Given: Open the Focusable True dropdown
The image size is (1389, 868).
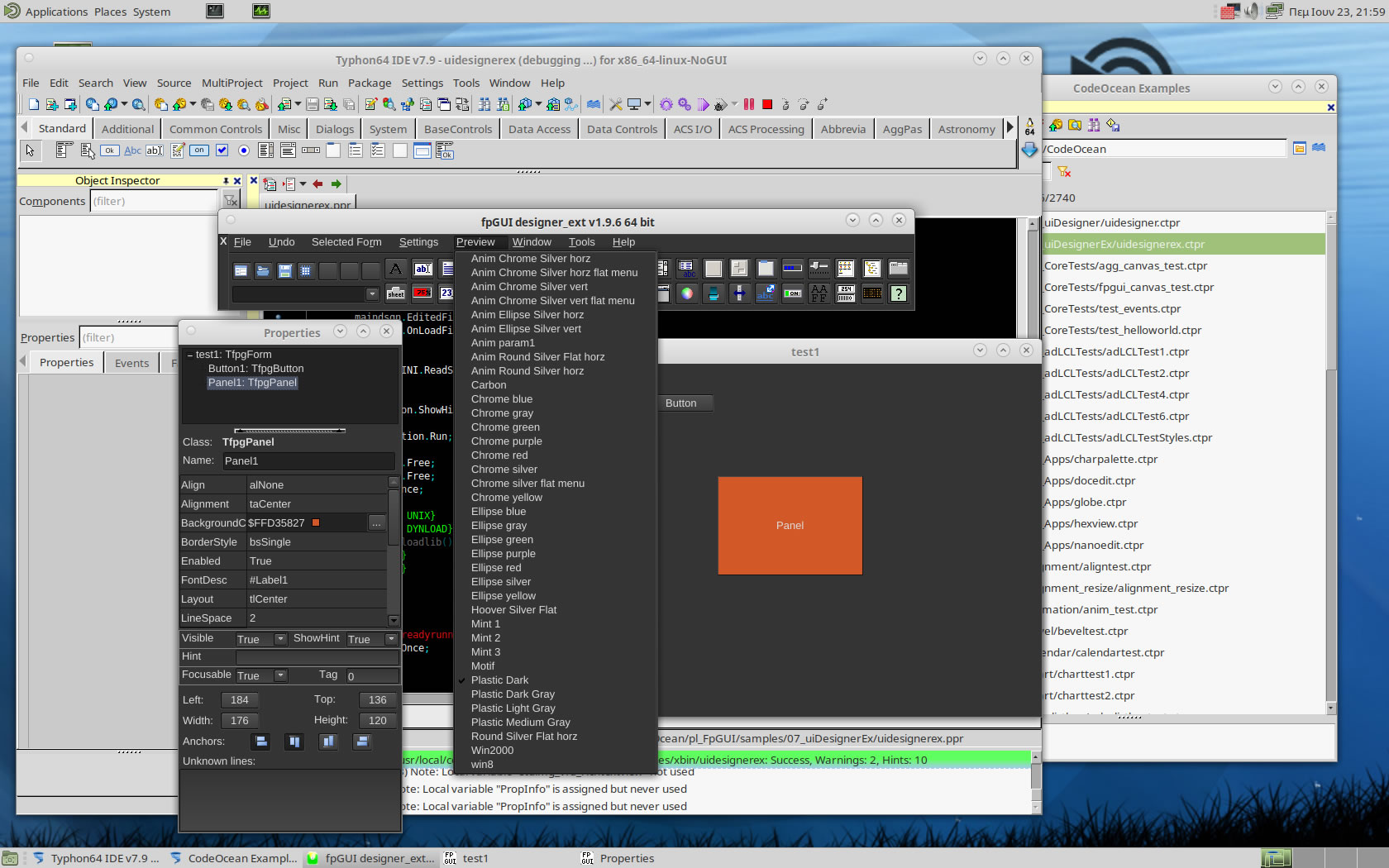Looking at the screenshot, I should [x=280, y=675].
